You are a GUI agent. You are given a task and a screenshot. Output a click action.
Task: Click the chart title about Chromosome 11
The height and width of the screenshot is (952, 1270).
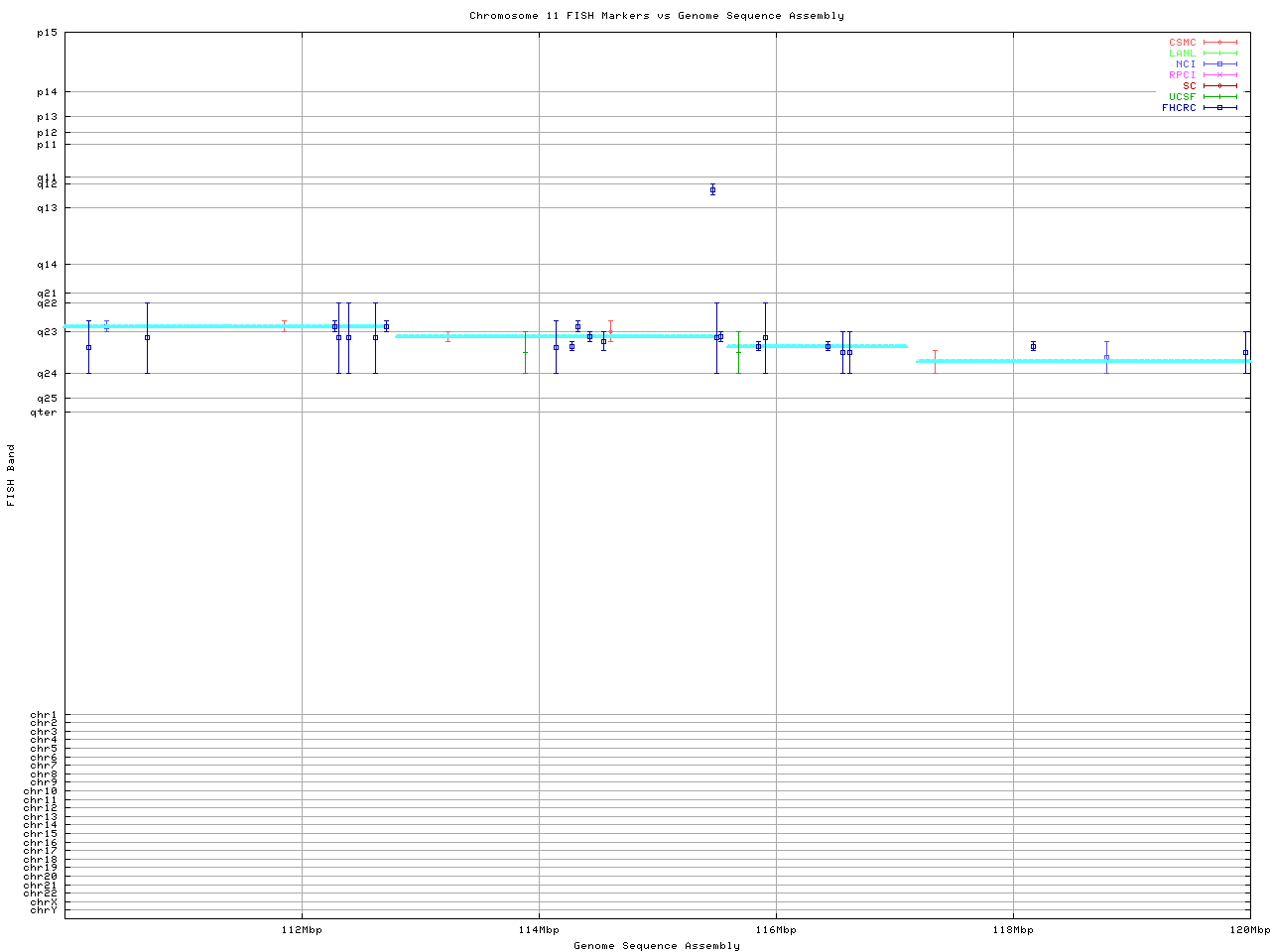coord(656,16)
